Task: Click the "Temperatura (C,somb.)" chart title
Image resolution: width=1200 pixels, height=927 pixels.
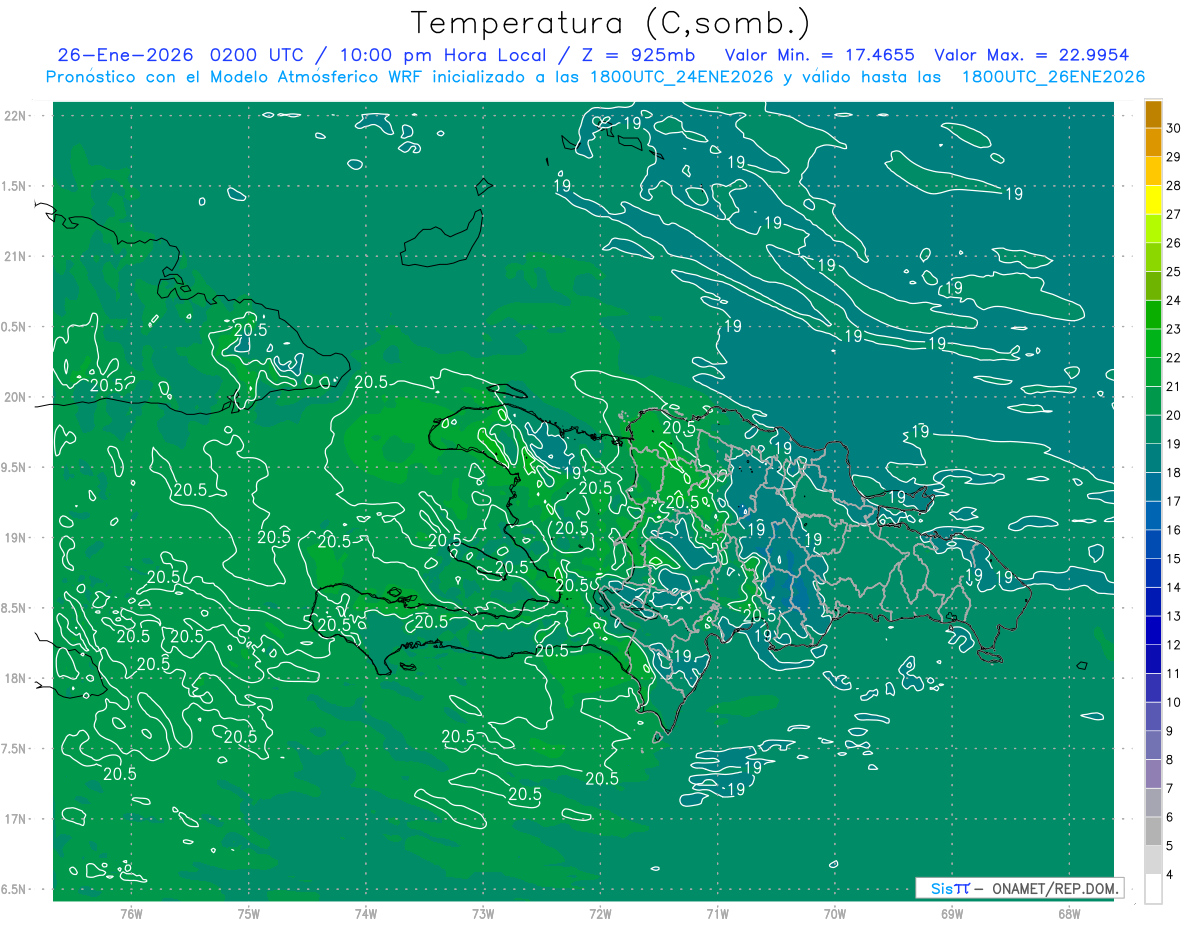Action: point(611,24)
